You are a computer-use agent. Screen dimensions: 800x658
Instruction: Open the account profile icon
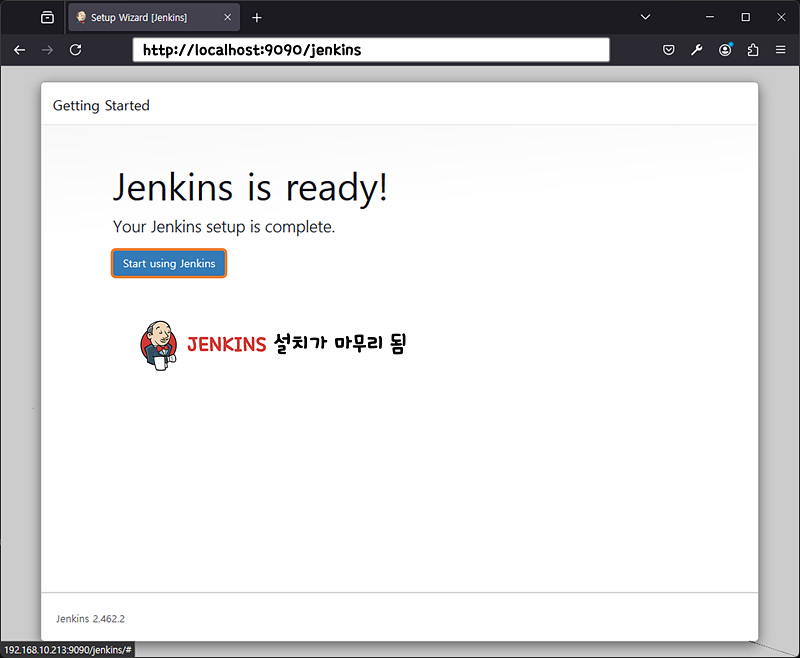pos(725,50)
